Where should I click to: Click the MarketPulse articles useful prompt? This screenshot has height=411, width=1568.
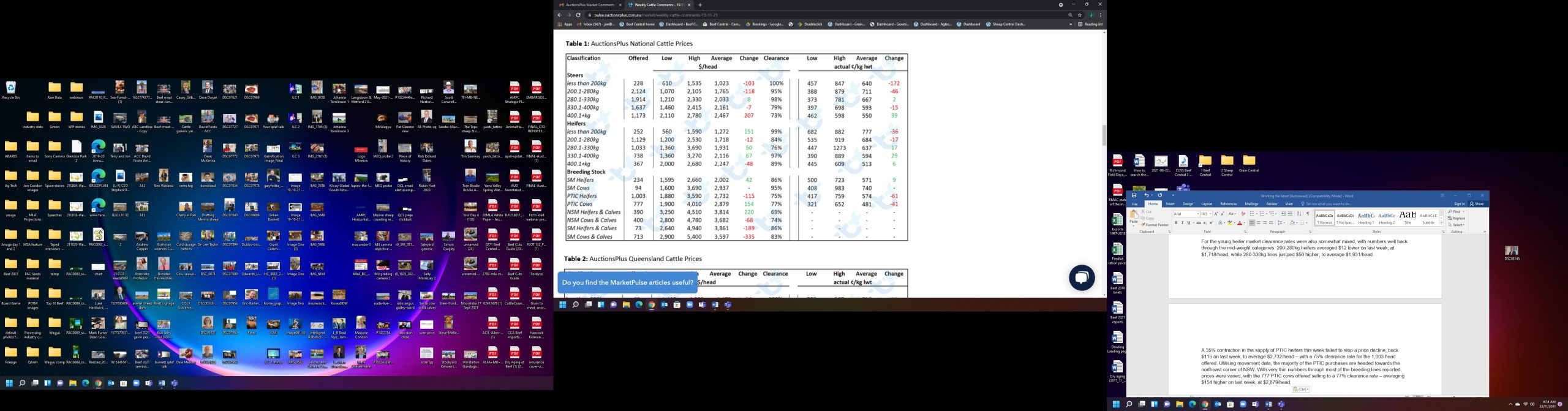(628, 282)
